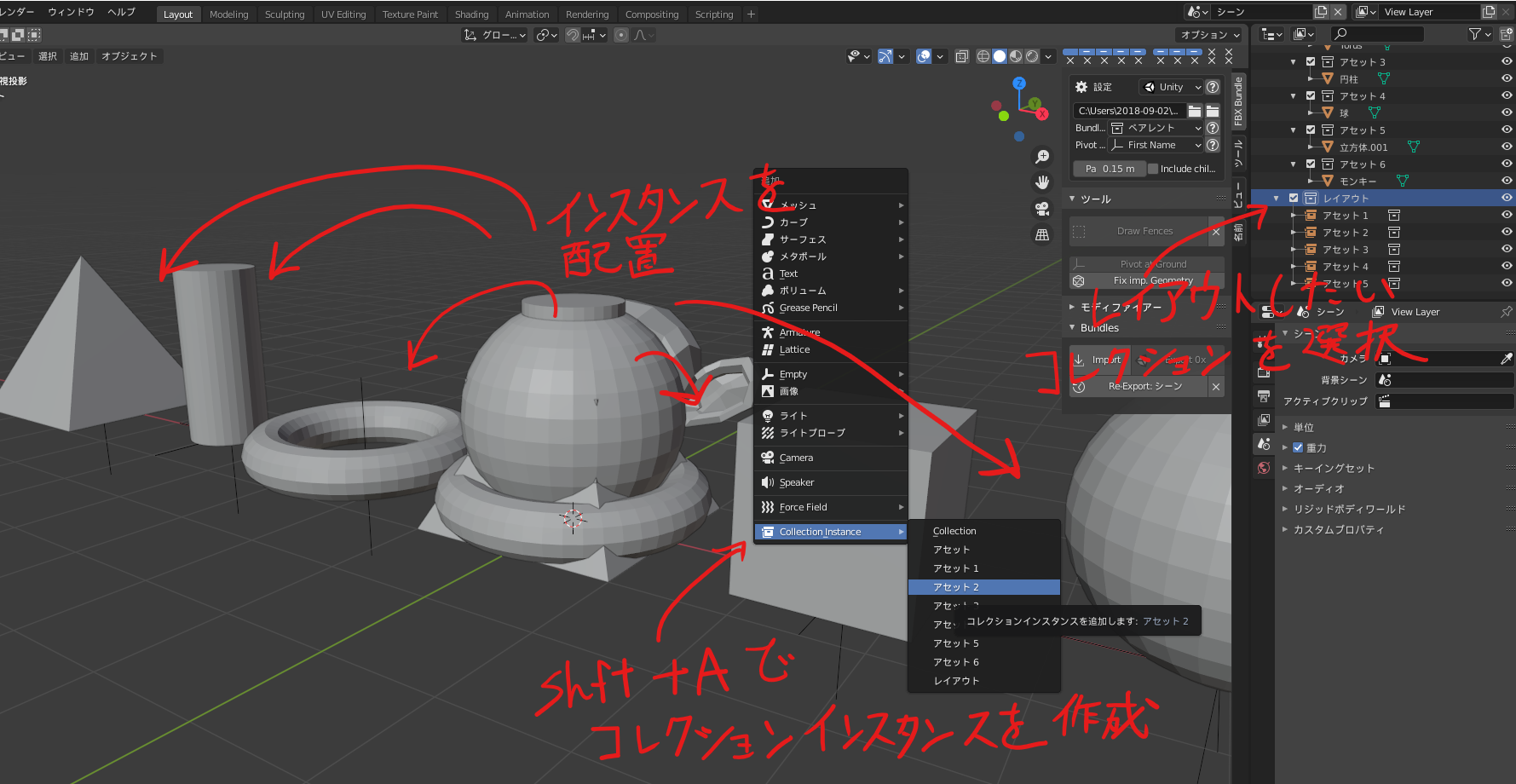Click the Re-Export: シーン button
1516x784 pixels.
1144,386
